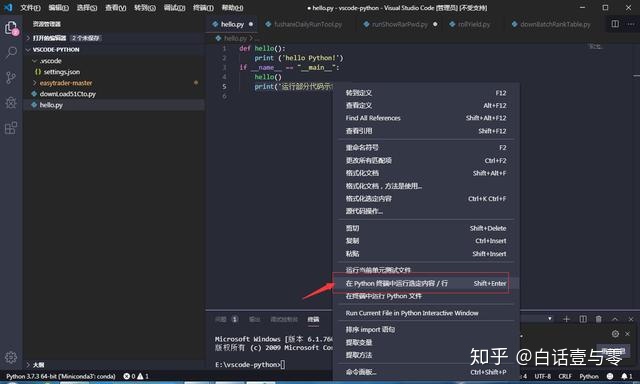Screen dimensions: 640x384
Task: Open the 终端 menu in menu bar
Action: (x=203, y=8)
